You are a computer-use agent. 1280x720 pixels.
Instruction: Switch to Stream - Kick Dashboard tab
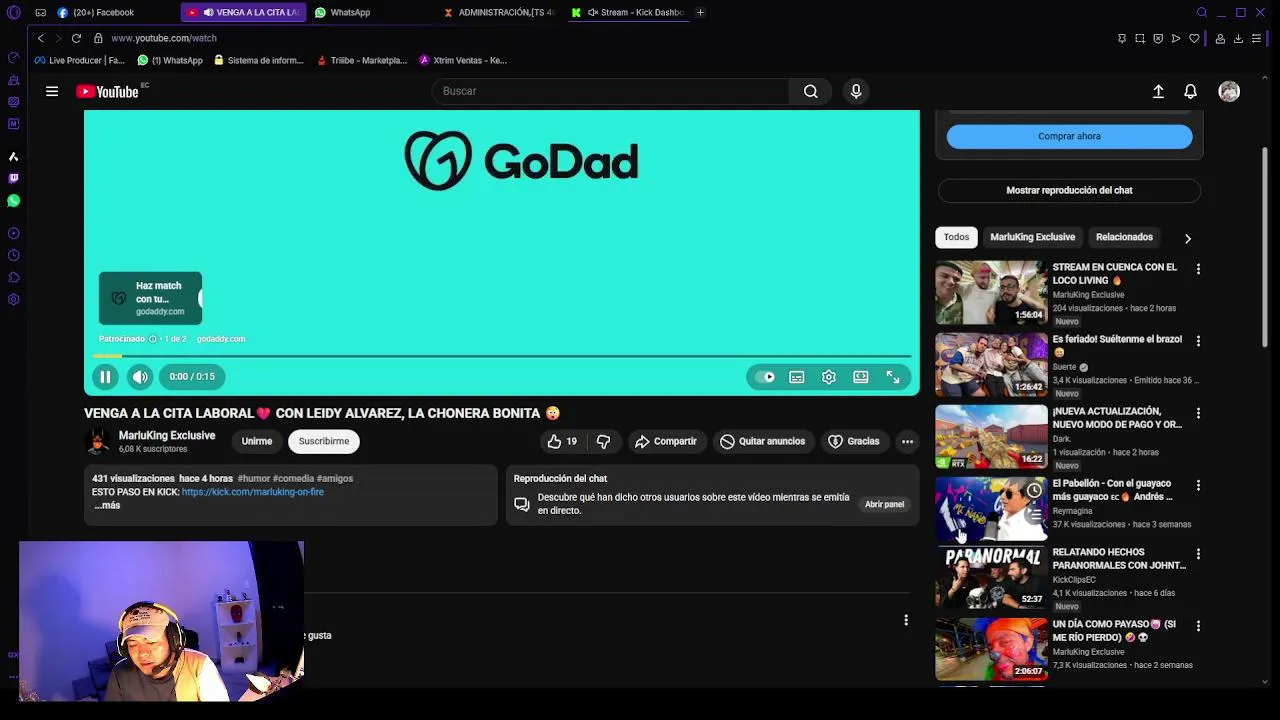pos(630,12)
